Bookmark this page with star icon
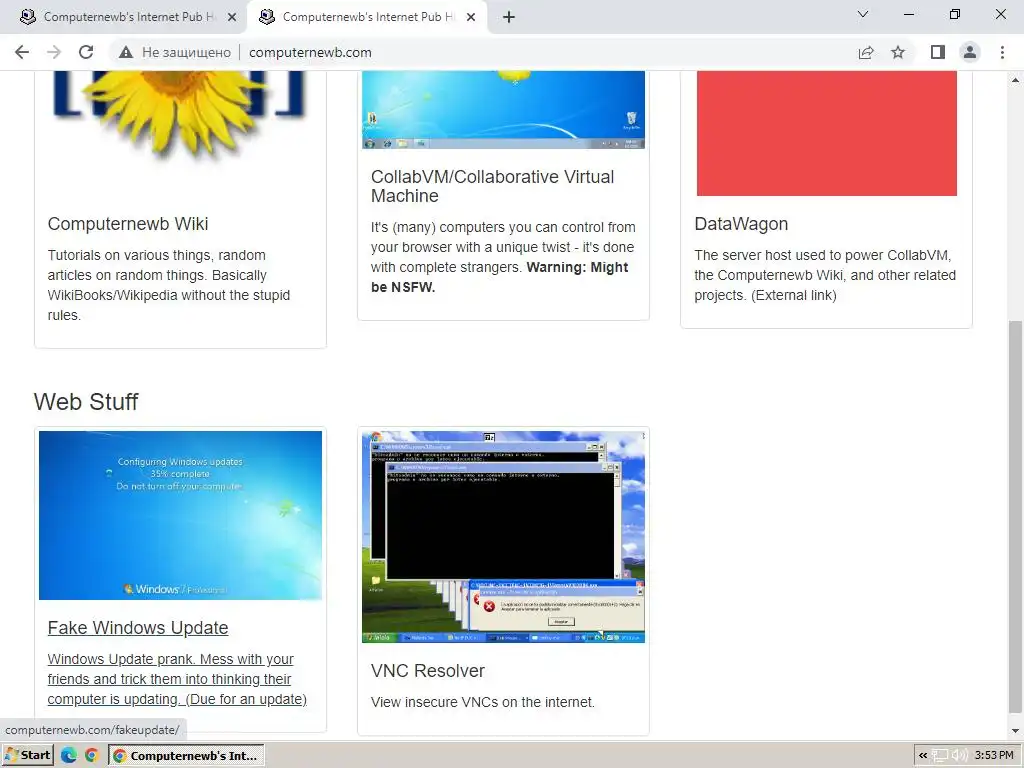The image size is (1024, 768). (x=898, y=52)
